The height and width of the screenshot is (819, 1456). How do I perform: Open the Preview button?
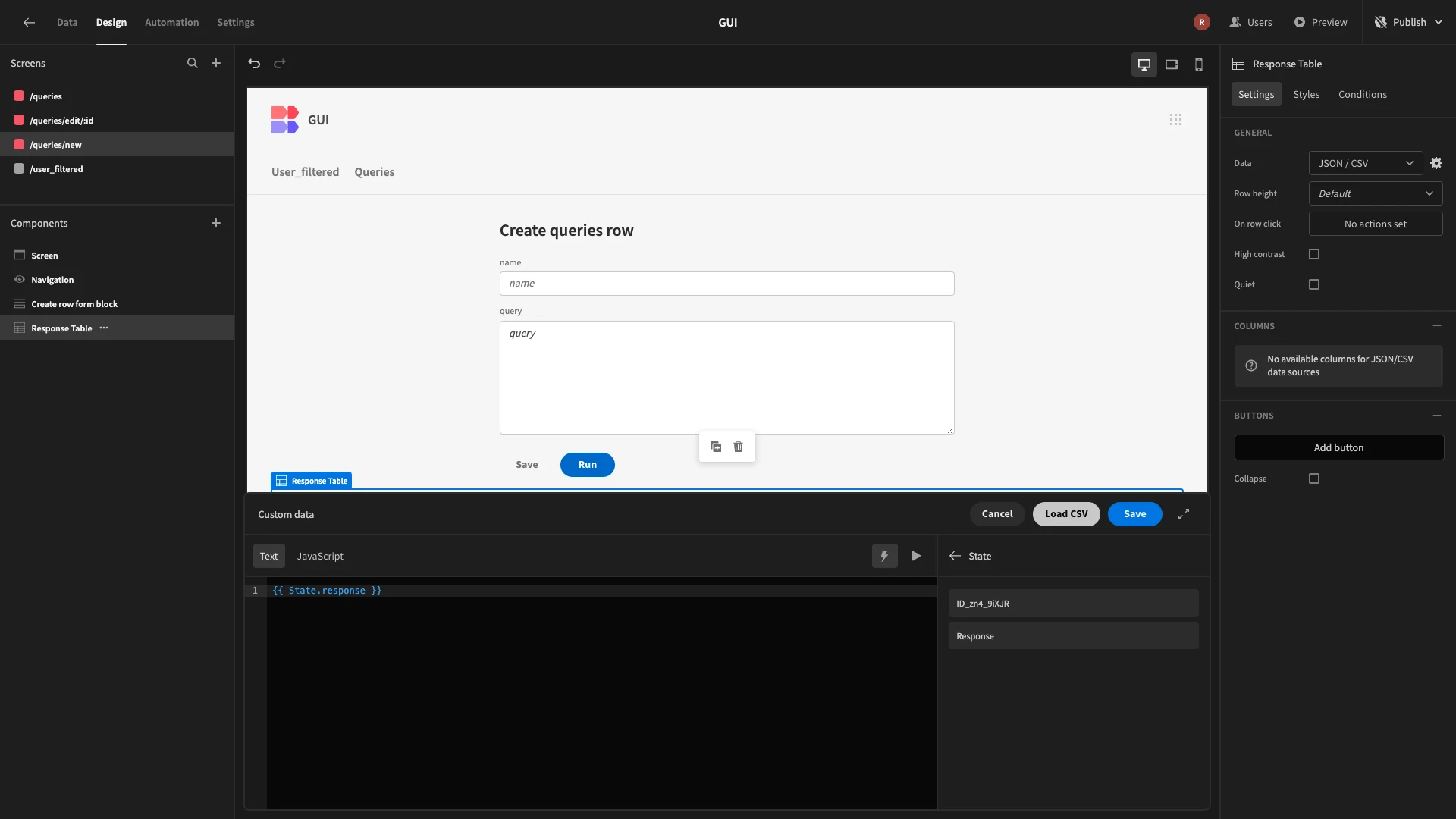[1321, 22]
